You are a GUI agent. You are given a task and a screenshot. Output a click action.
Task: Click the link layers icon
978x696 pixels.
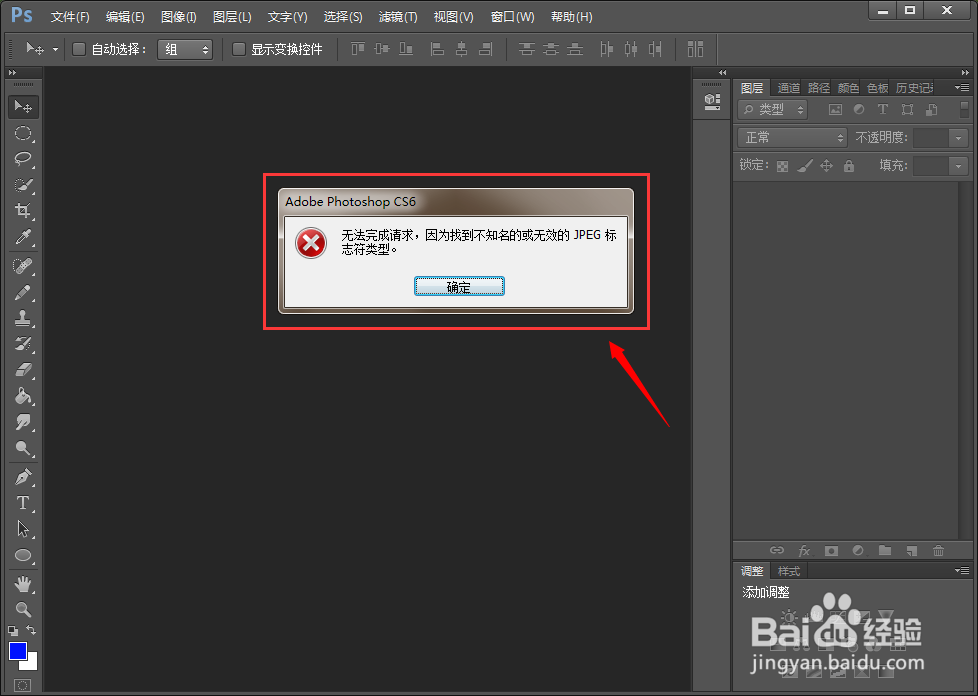777,551
